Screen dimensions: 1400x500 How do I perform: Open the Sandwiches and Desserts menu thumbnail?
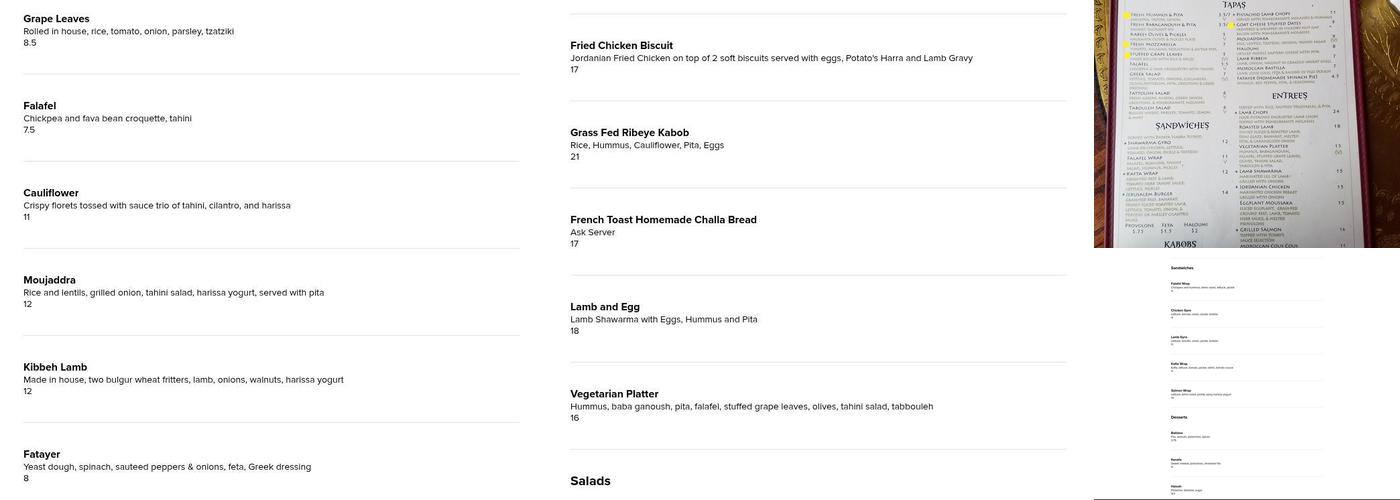1246,376
